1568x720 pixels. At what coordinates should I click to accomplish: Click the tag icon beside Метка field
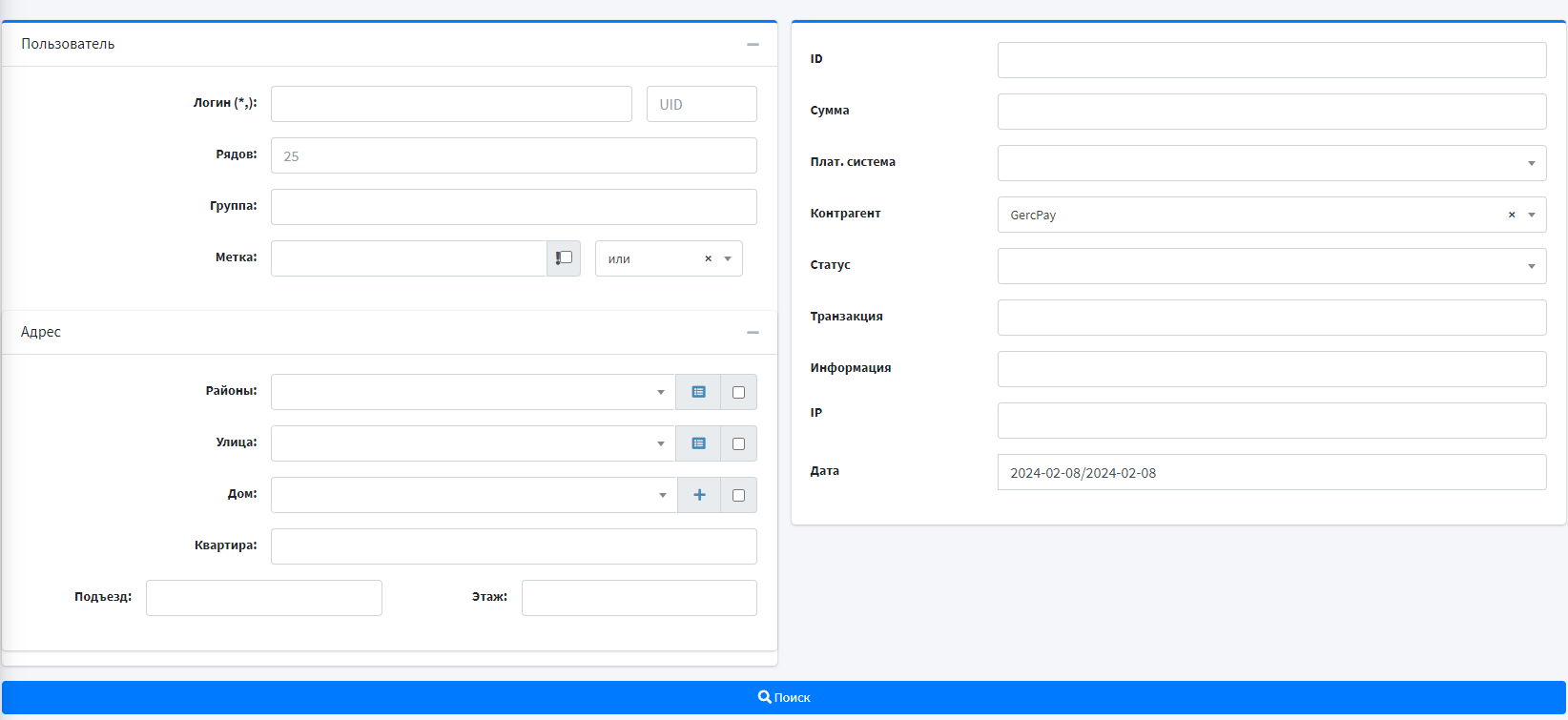pos(564,258)
